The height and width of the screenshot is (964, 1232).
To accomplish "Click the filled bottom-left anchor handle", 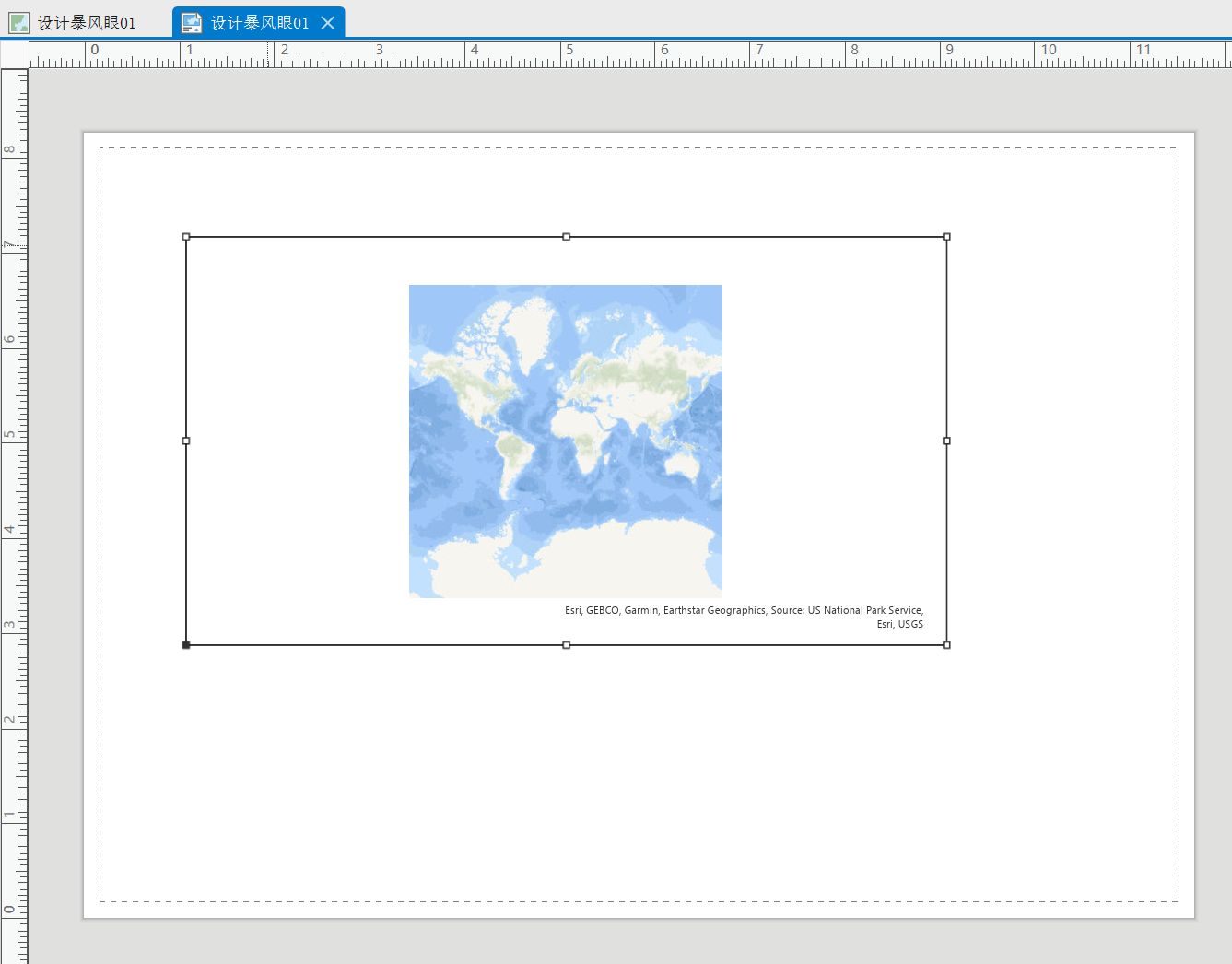I will click(x=186, y=645).
